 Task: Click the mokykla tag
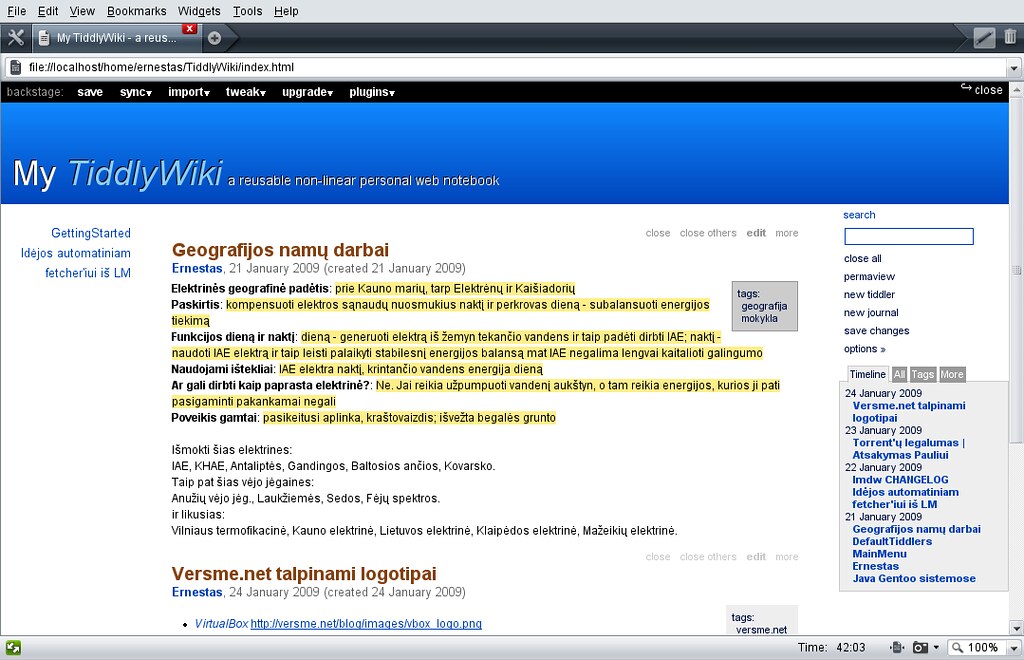click(759, 319)
